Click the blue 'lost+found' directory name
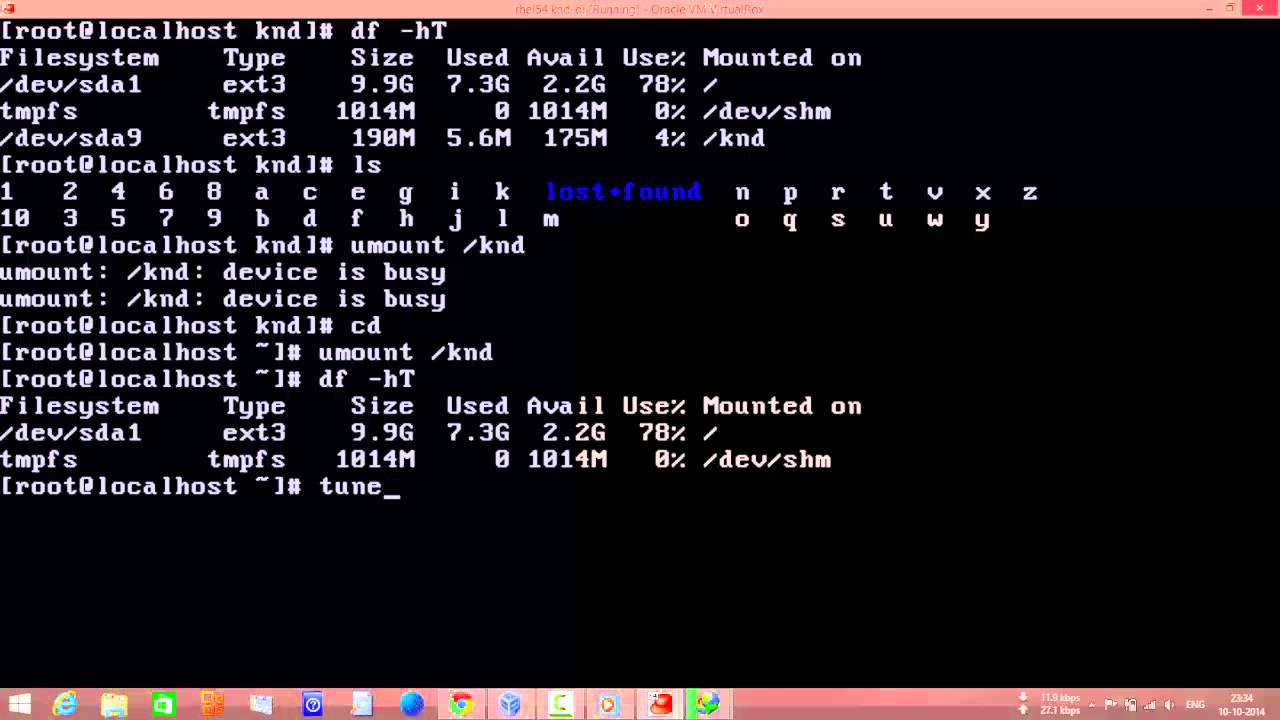 click(x=623, y=192)
